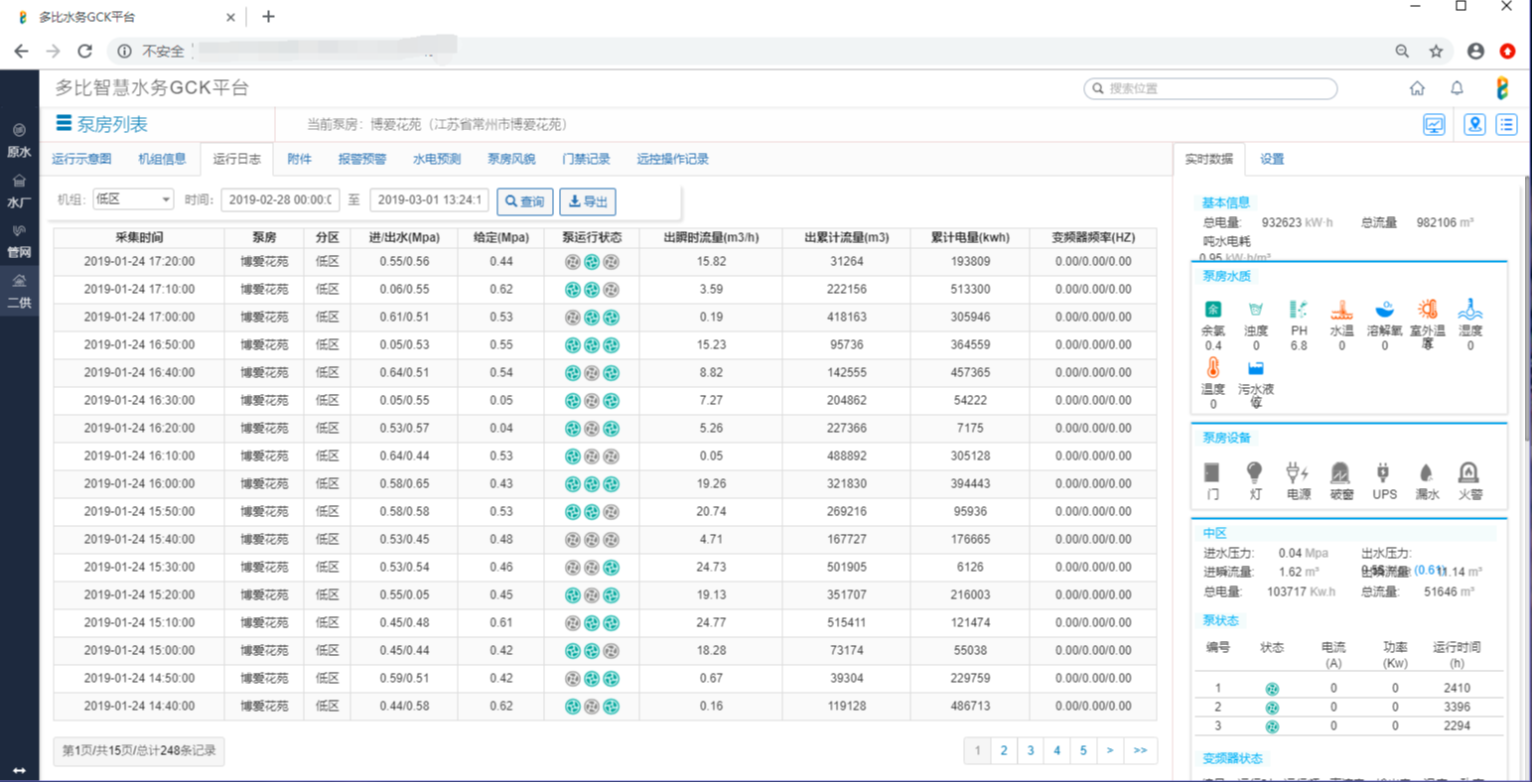This screenshot has width=1532, height=784.
Task: Switch to the 机组信息 tab
Action: pyautogui.click(x=162, y=159)
